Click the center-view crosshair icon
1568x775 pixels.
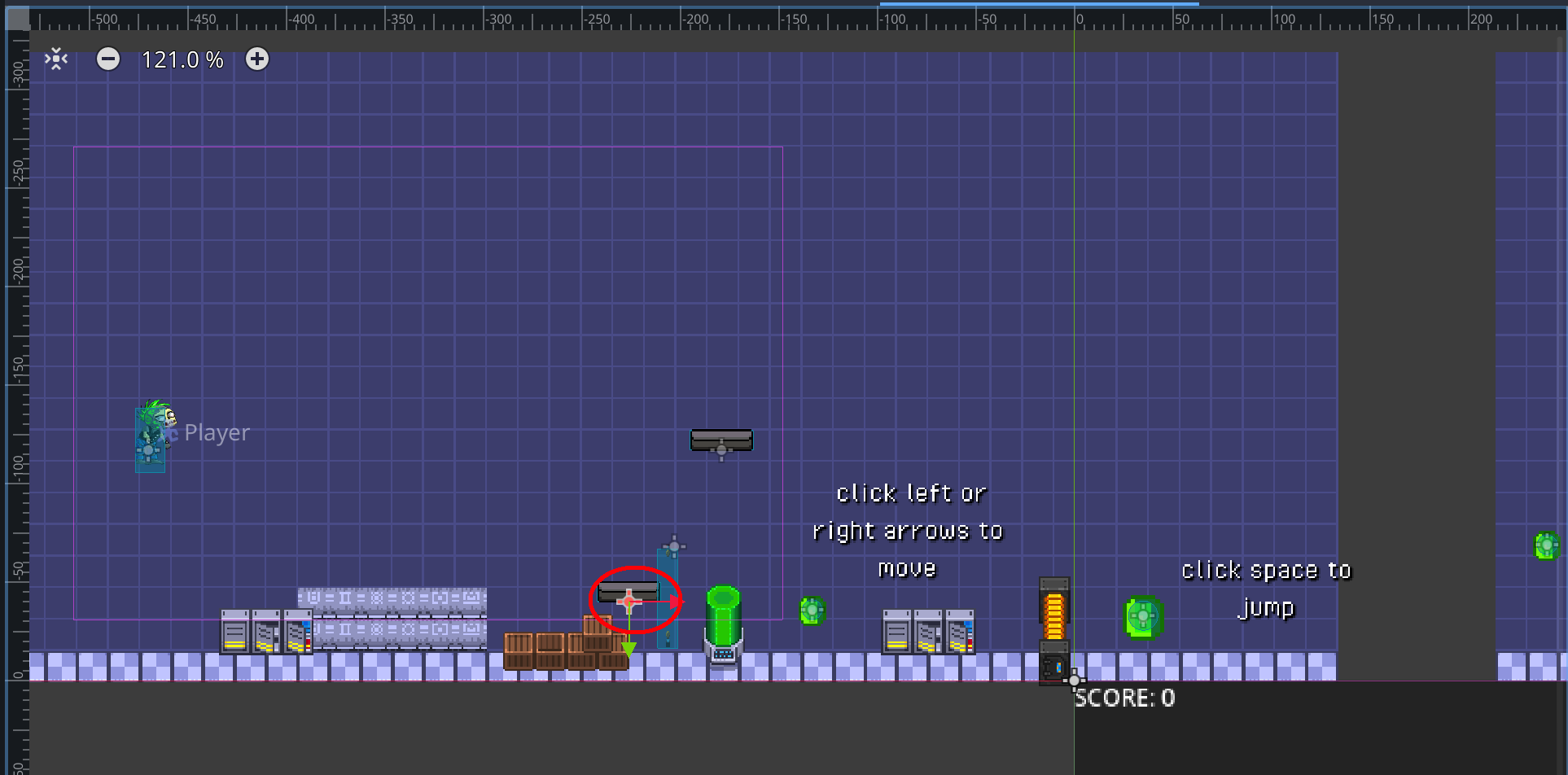click(x=55, y=59)
